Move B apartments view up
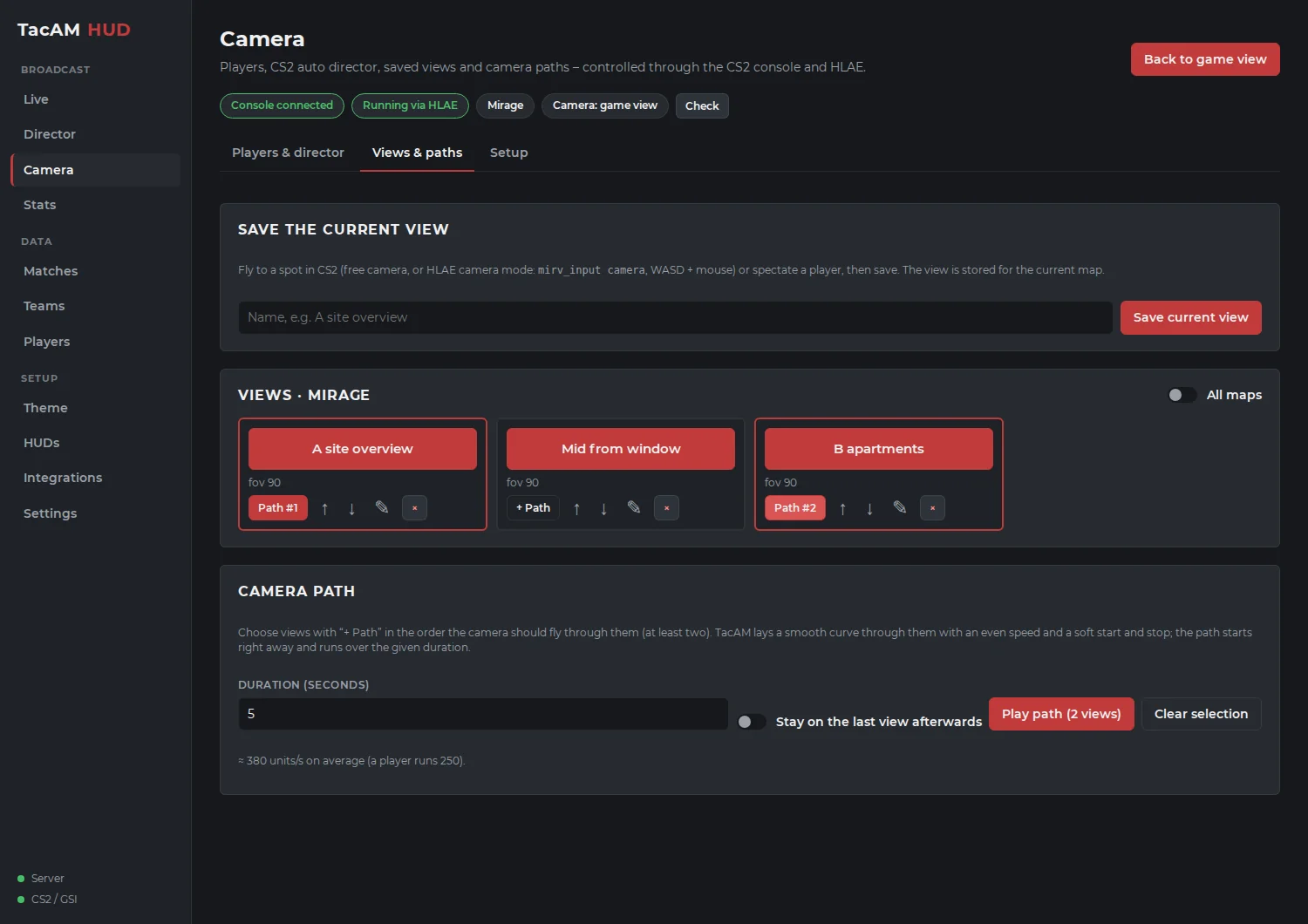This screenshot has height=924, width=1308. (x=842, y=508)
